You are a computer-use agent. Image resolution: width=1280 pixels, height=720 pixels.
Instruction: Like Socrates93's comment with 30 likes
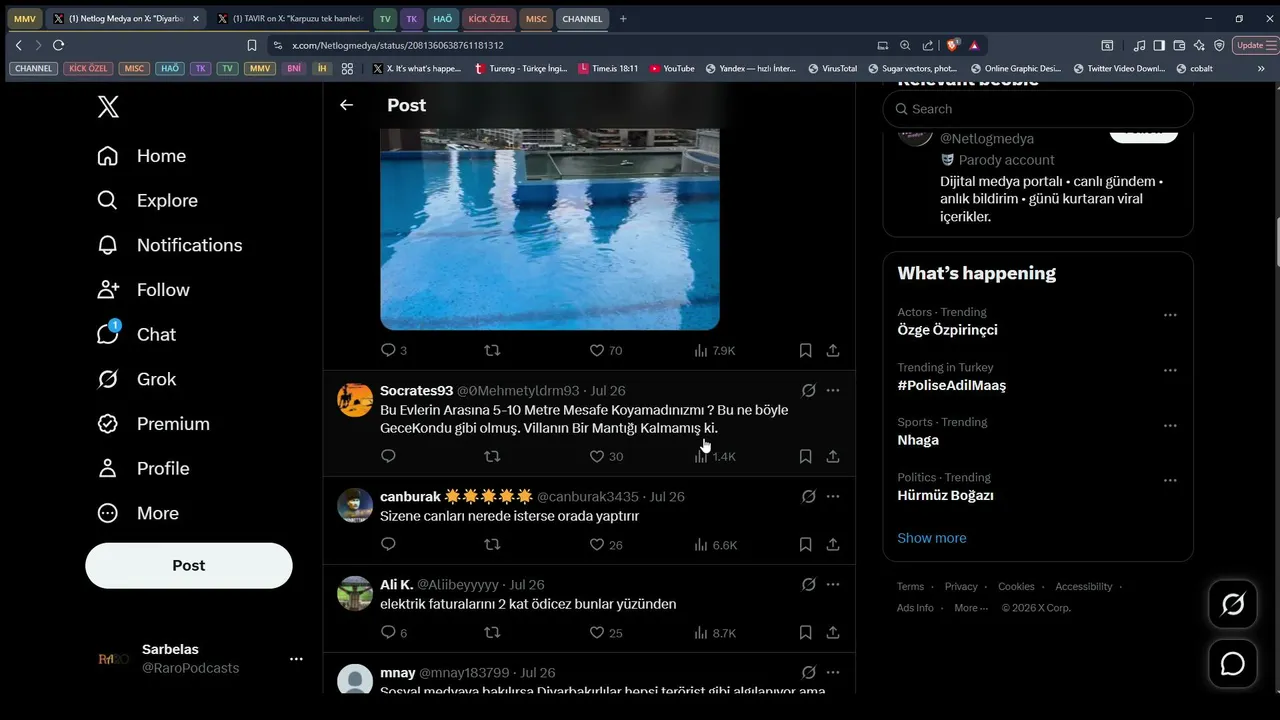point(605,456)
